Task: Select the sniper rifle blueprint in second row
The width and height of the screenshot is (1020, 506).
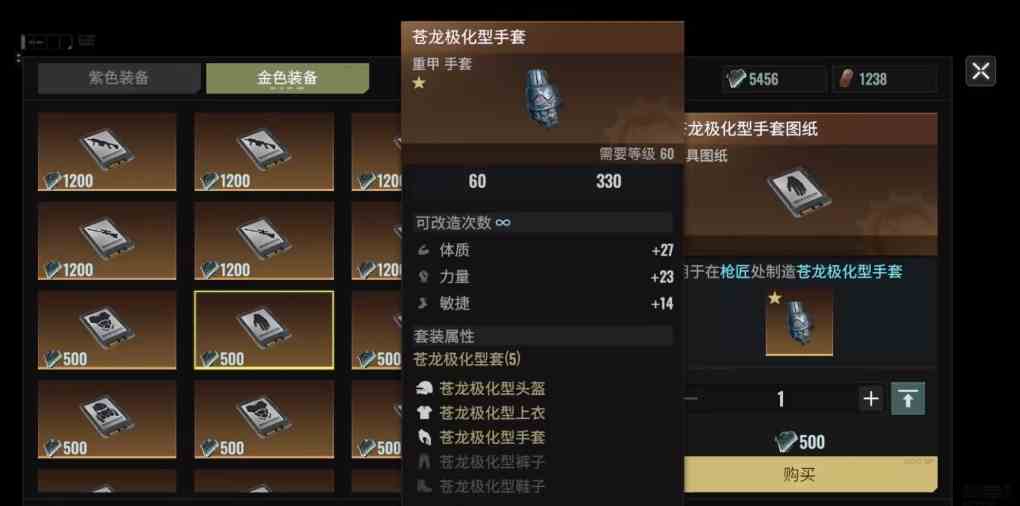Action: (107, 241)
